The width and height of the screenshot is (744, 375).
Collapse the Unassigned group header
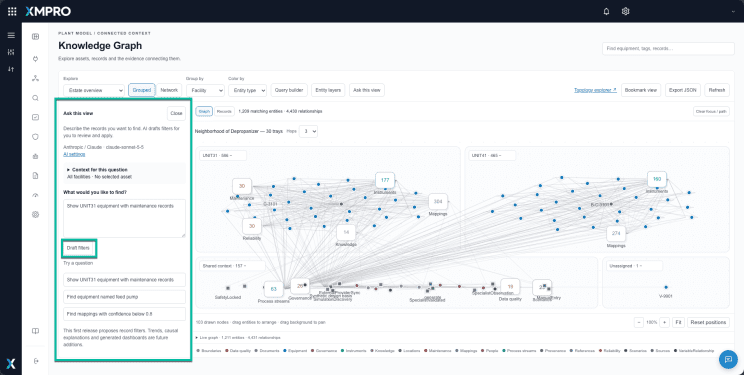pyautogui.click(x=634, y=266)
